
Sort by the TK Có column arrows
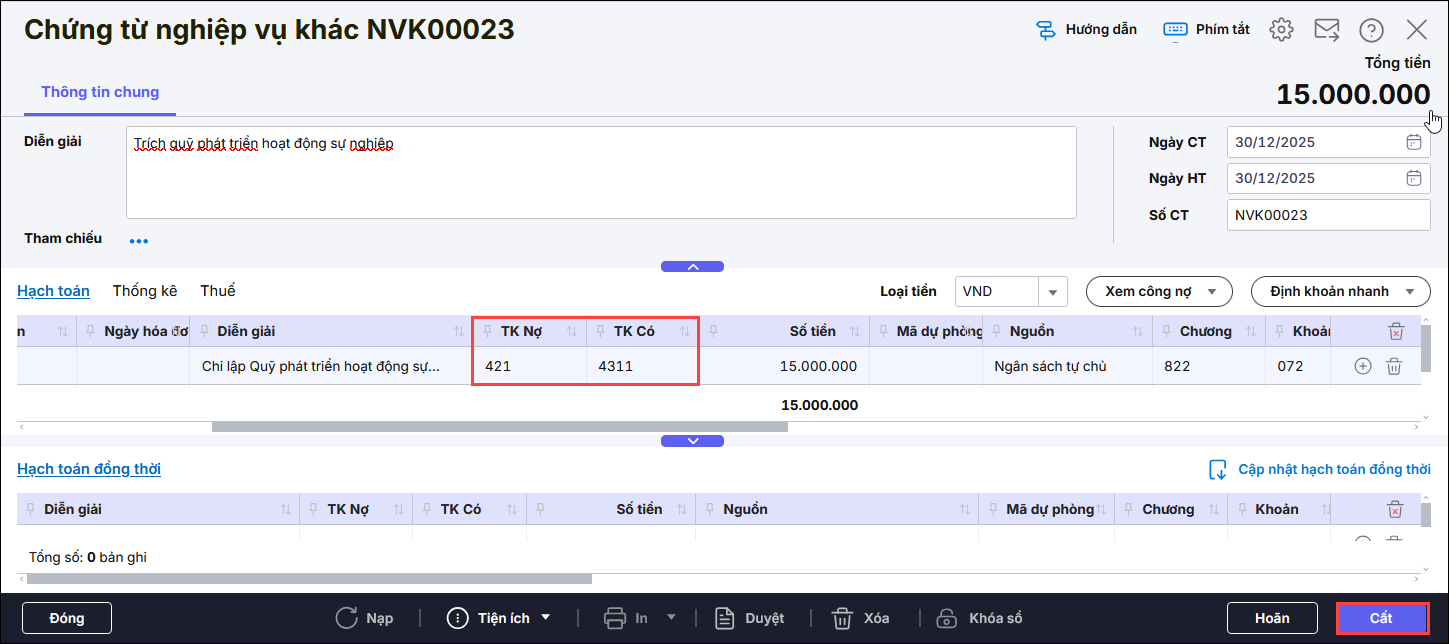(685, 332)
